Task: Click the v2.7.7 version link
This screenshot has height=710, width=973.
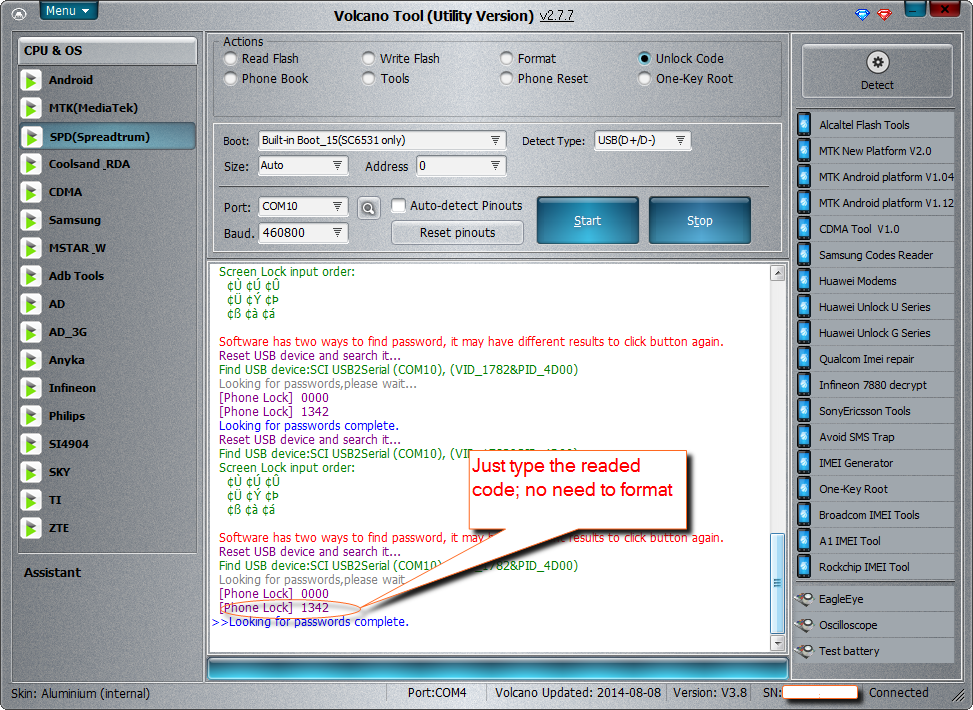Action: pyautogui.click(x=557, y=16)
